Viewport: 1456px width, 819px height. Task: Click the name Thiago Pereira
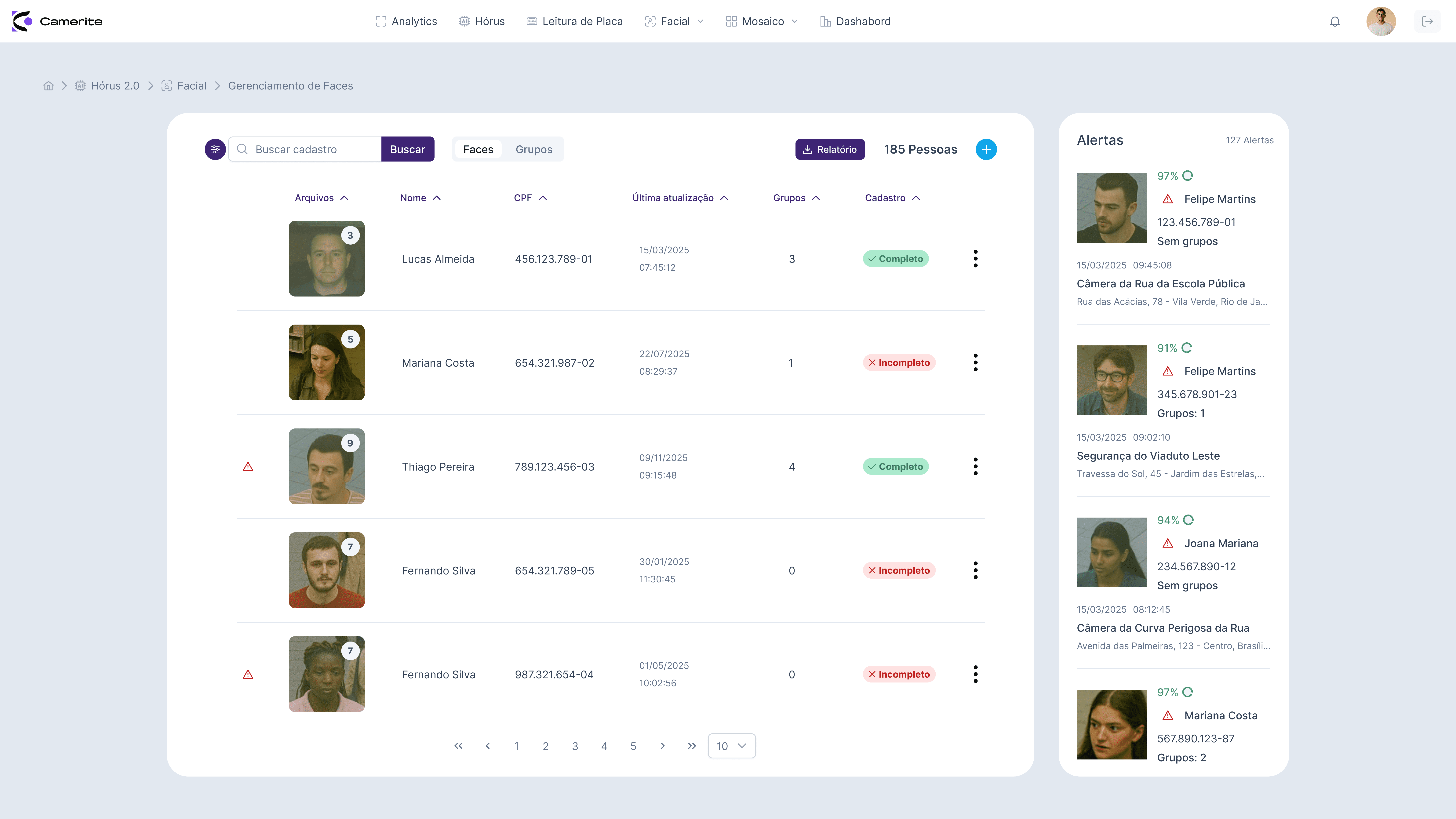438,467
